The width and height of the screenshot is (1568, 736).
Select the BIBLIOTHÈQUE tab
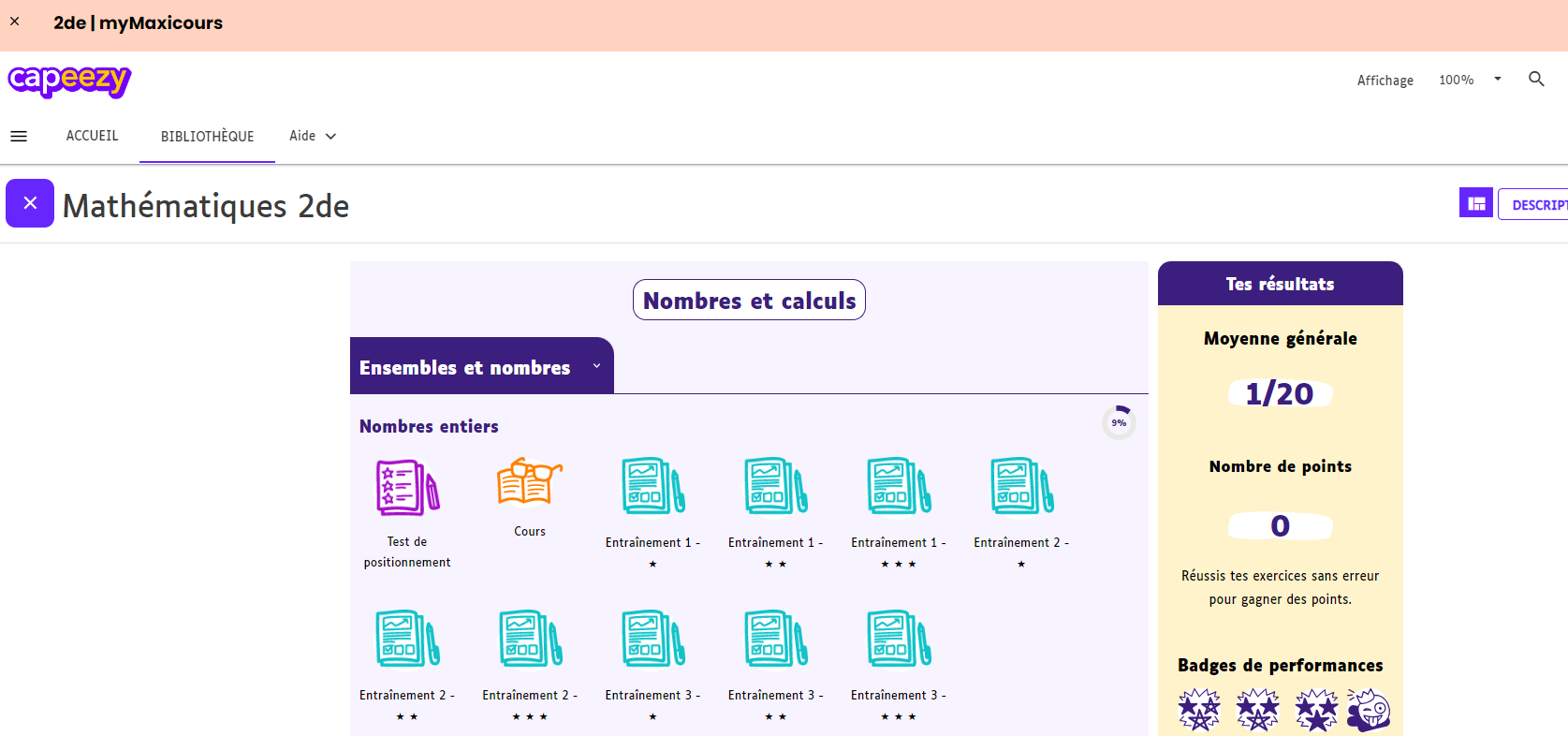pyautogui.click(x=207, y=137)
